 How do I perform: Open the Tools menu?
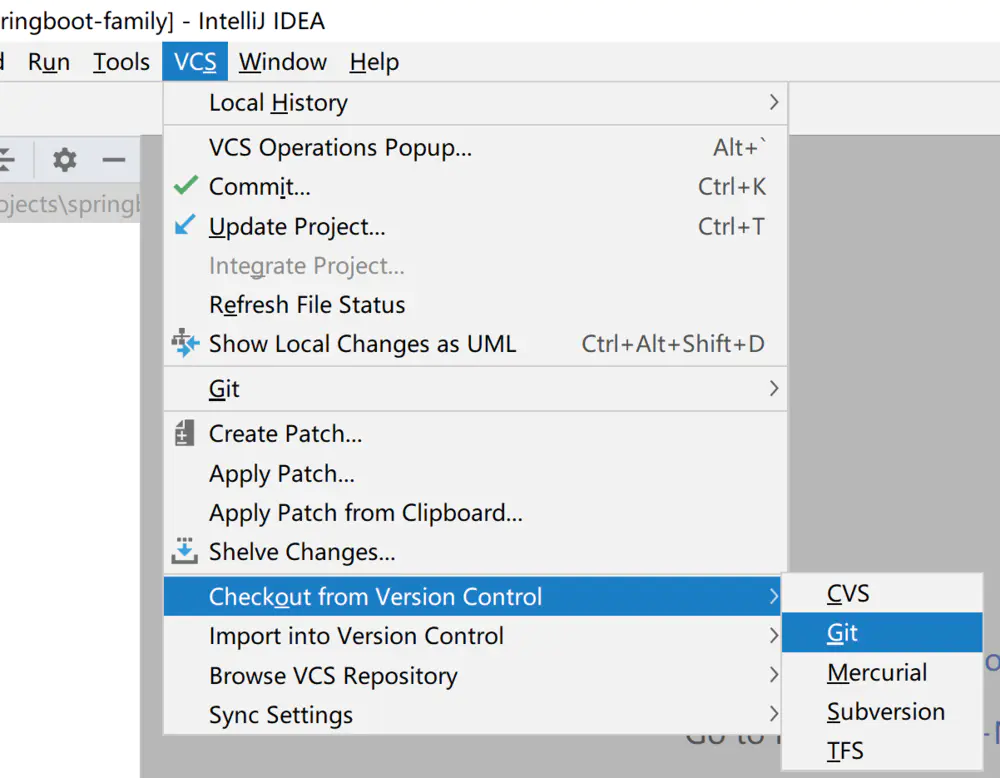click(121, 62)
